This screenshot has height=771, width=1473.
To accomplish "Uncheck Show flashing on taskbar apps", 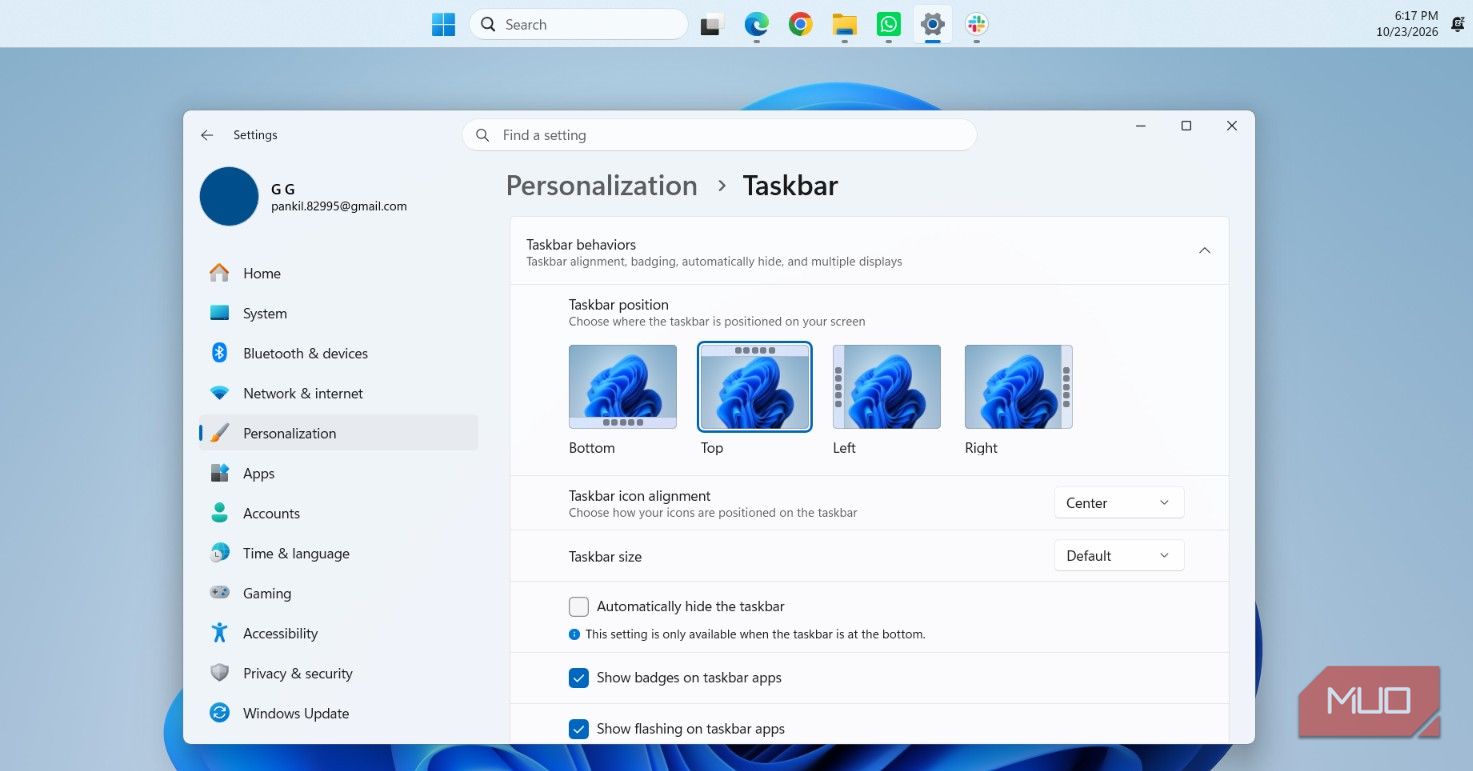I will point(579,729).
